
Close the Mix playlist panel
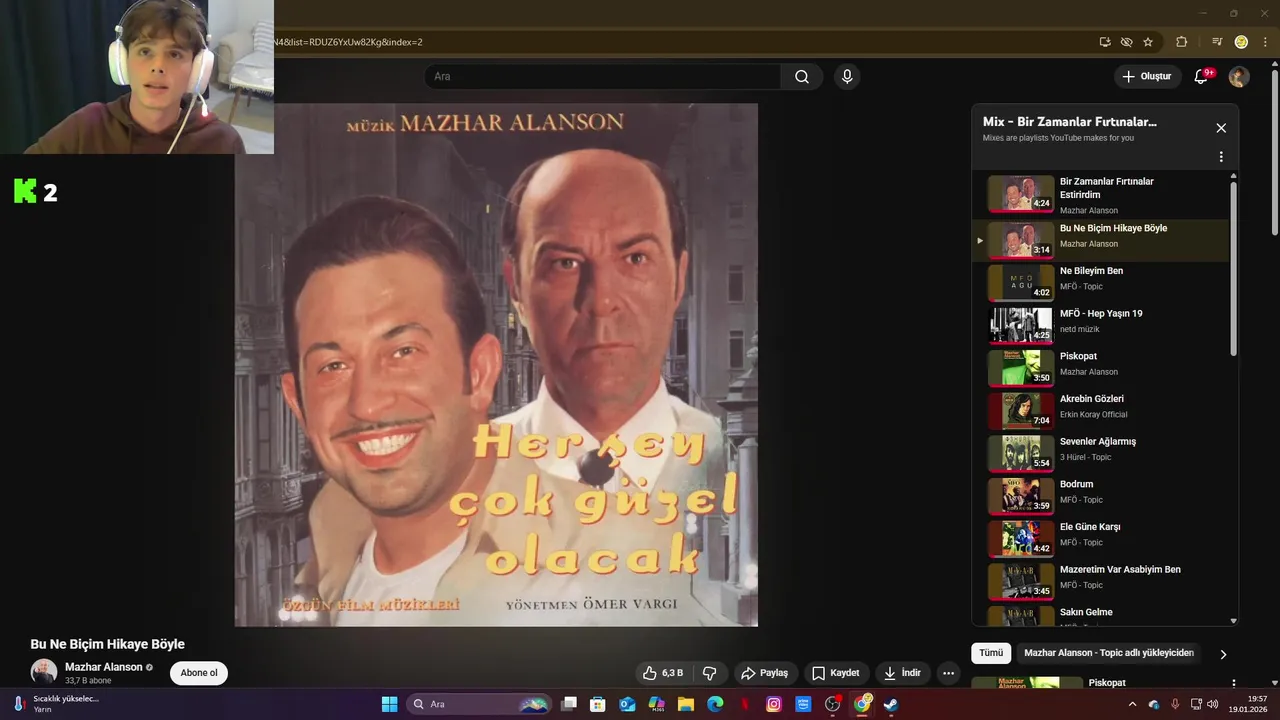tap(1221, 128)
